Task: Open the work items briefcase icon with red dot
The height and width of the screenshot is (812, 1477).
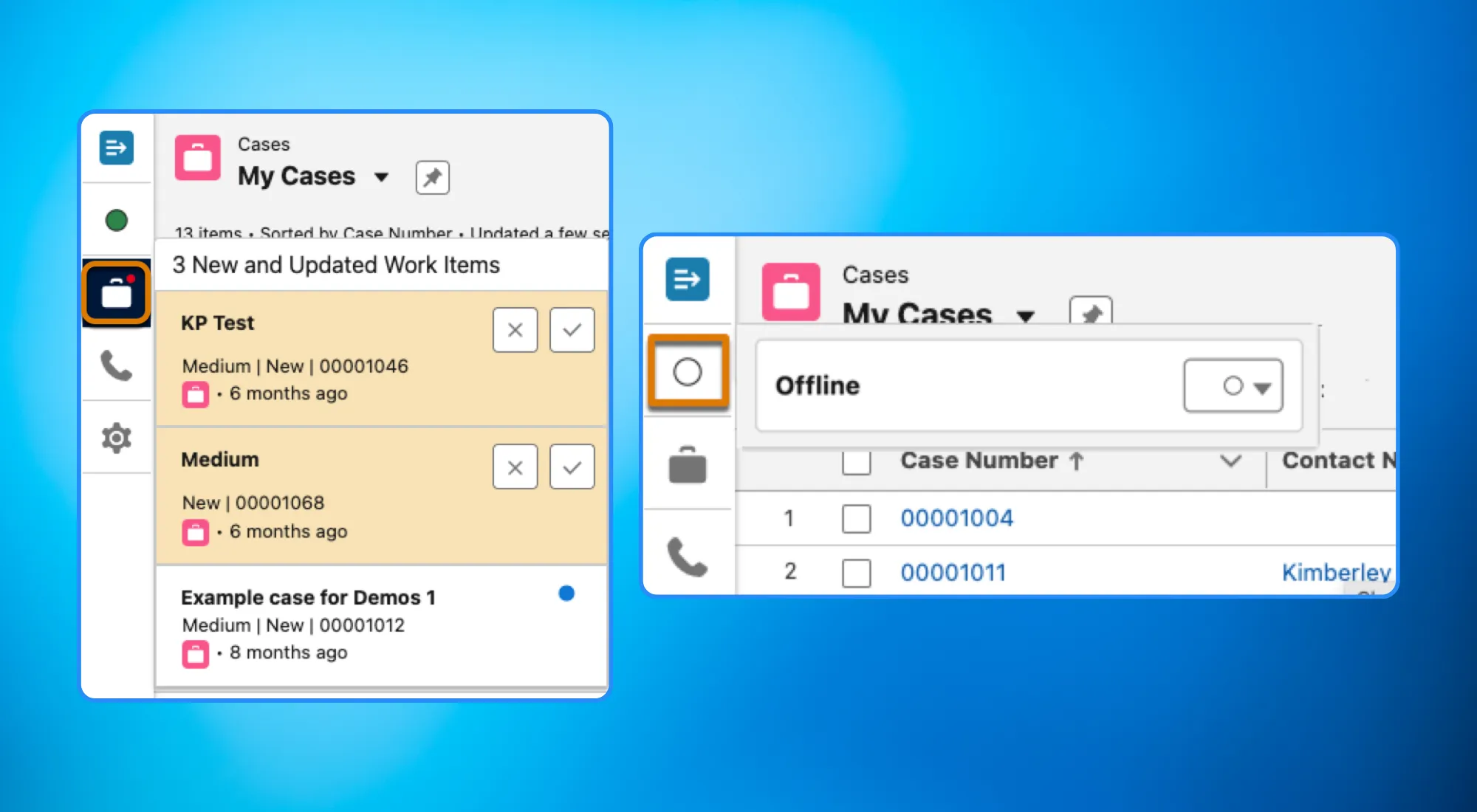Action: coord(117,293)
